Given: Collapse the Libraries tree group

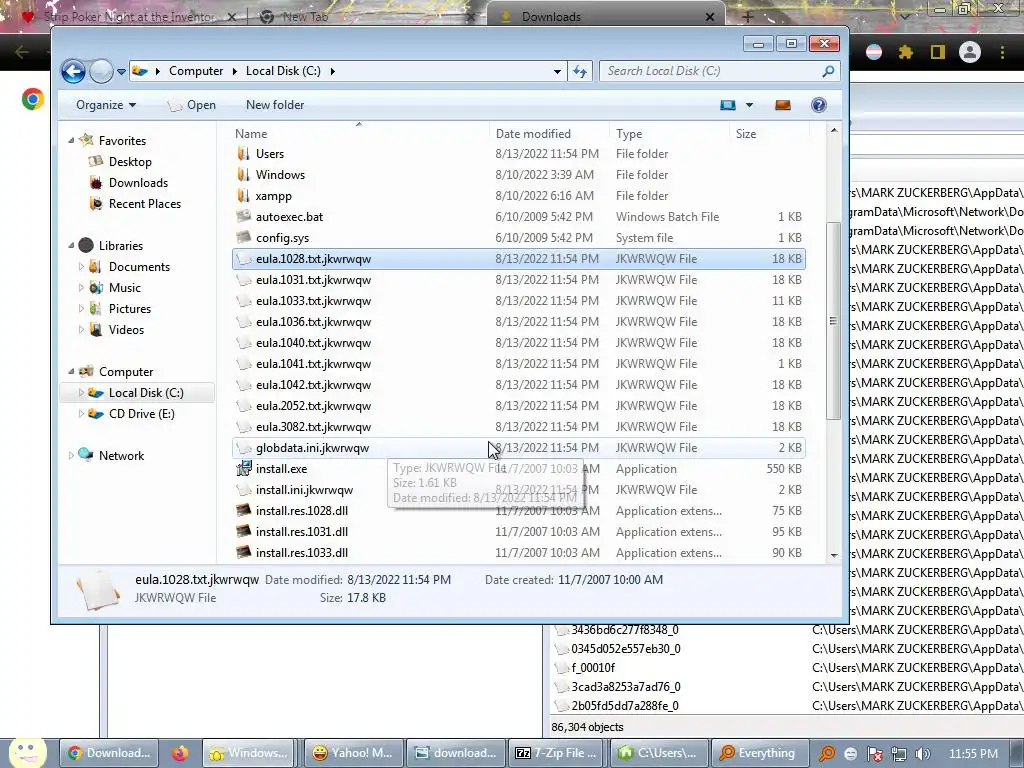Looking at the screenshot, I should click(x=71, y=246).
